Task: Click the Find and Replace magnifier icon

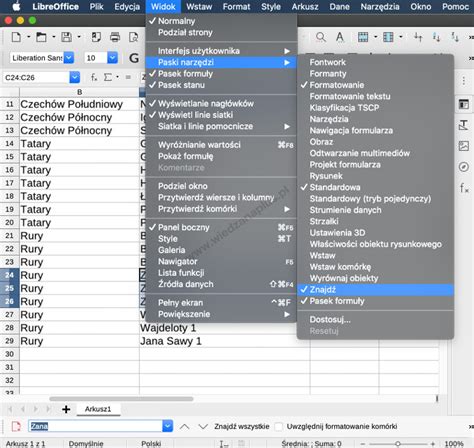Action: pyautogui.click(x=321, y=37)
